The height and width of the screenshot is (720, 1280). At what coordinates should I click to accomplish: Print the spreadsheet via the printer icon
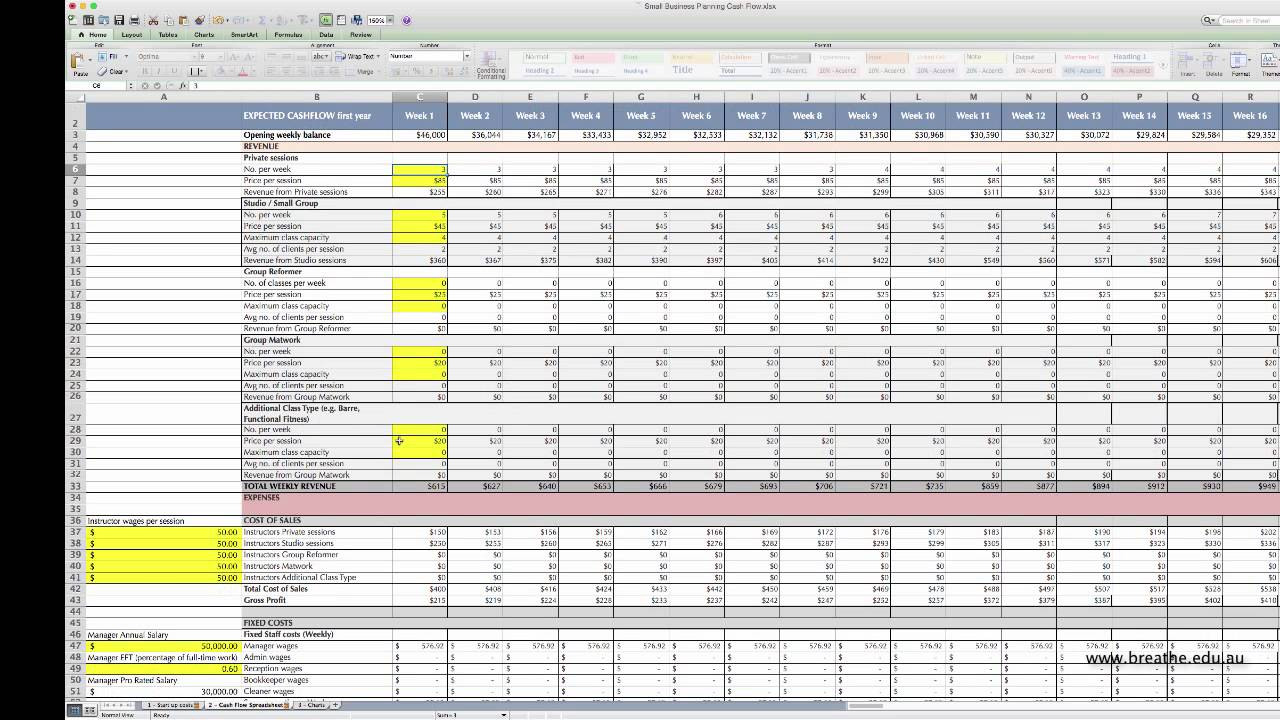[x=135, y=19]
